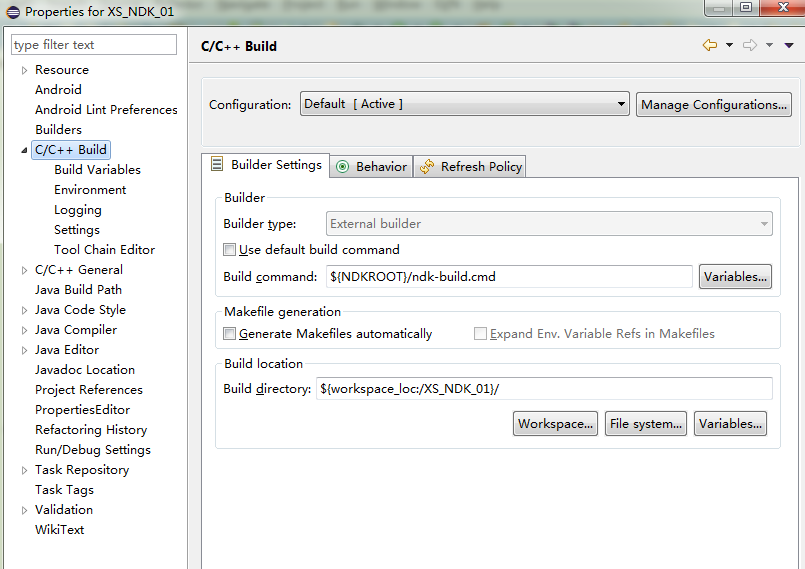Expand the Java Compiler node
Viewport: 805px width, 569px height.
(x=24, y=330)
